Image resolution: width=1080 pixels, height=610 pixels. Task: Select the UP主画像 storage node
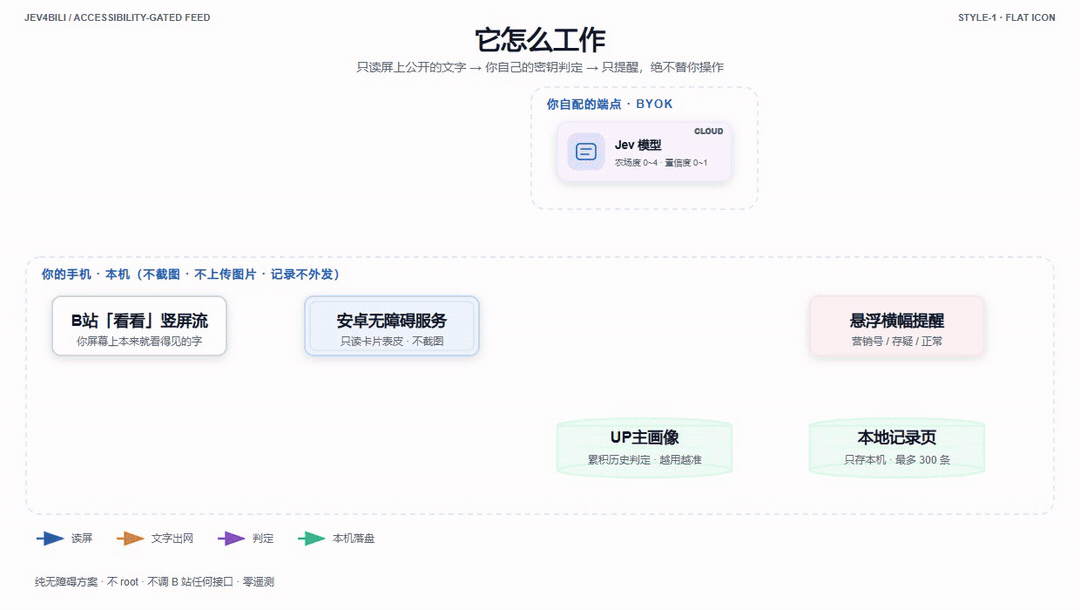pyautogui.click(x=644, y=448)
